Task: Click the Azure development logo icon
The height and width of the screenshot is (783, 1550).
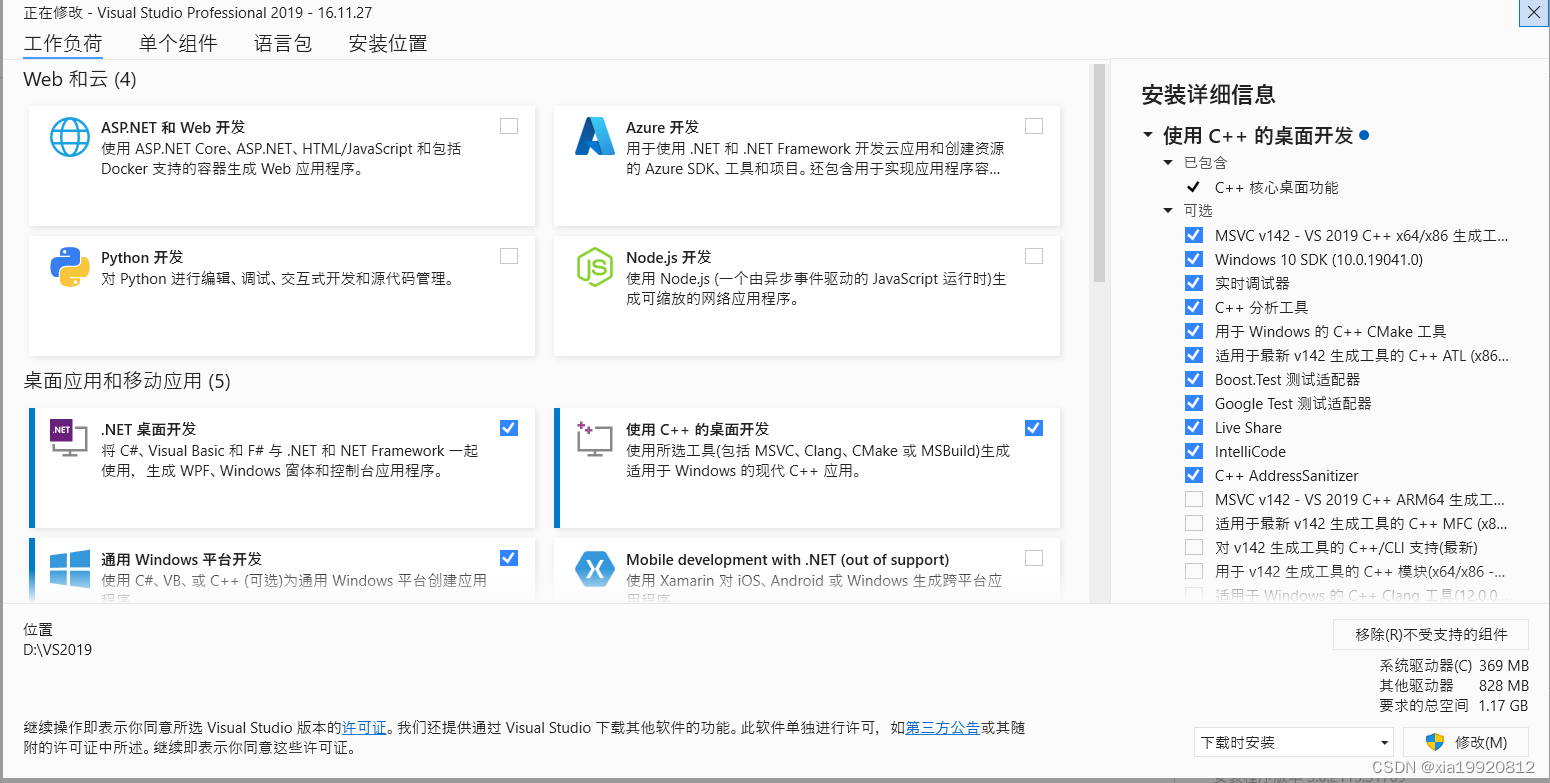Action: [x=595, y=137]
